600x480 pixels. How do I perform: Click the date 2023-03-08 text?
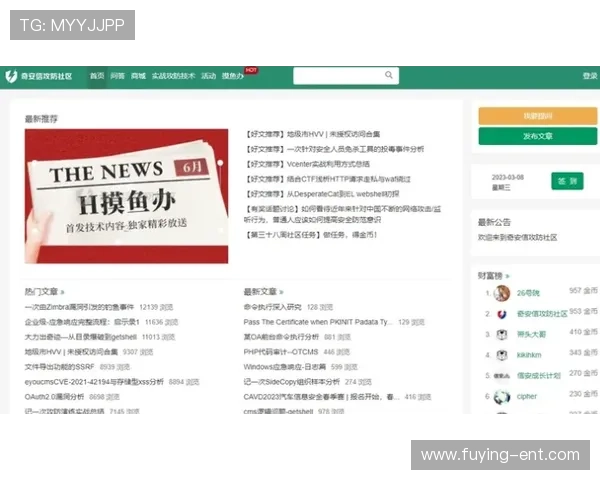point(507,177)
